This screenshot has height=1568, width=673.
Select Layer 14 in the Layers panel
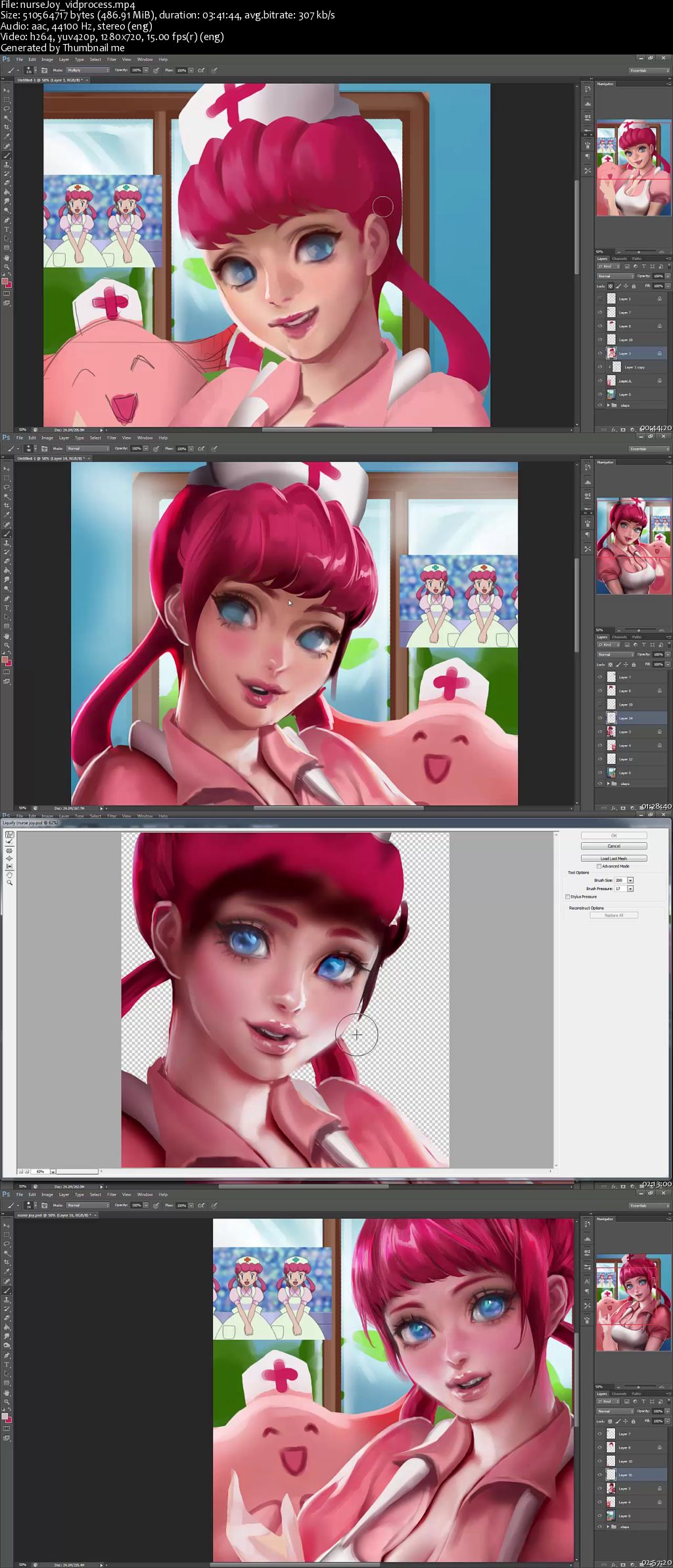[x=626, y=718]
